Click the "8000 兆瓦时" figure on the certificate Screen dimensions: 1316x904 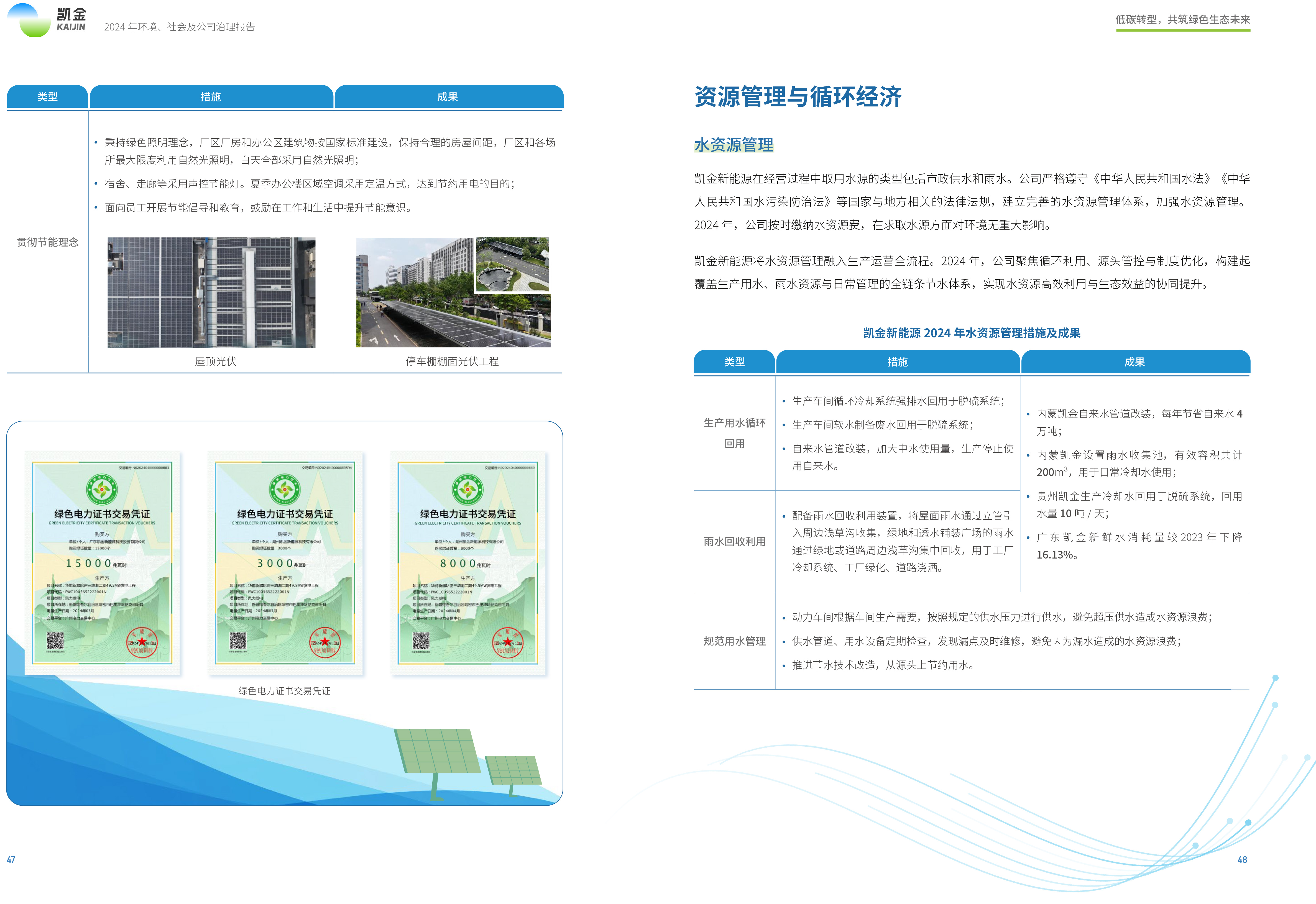(x=465, y=564)
